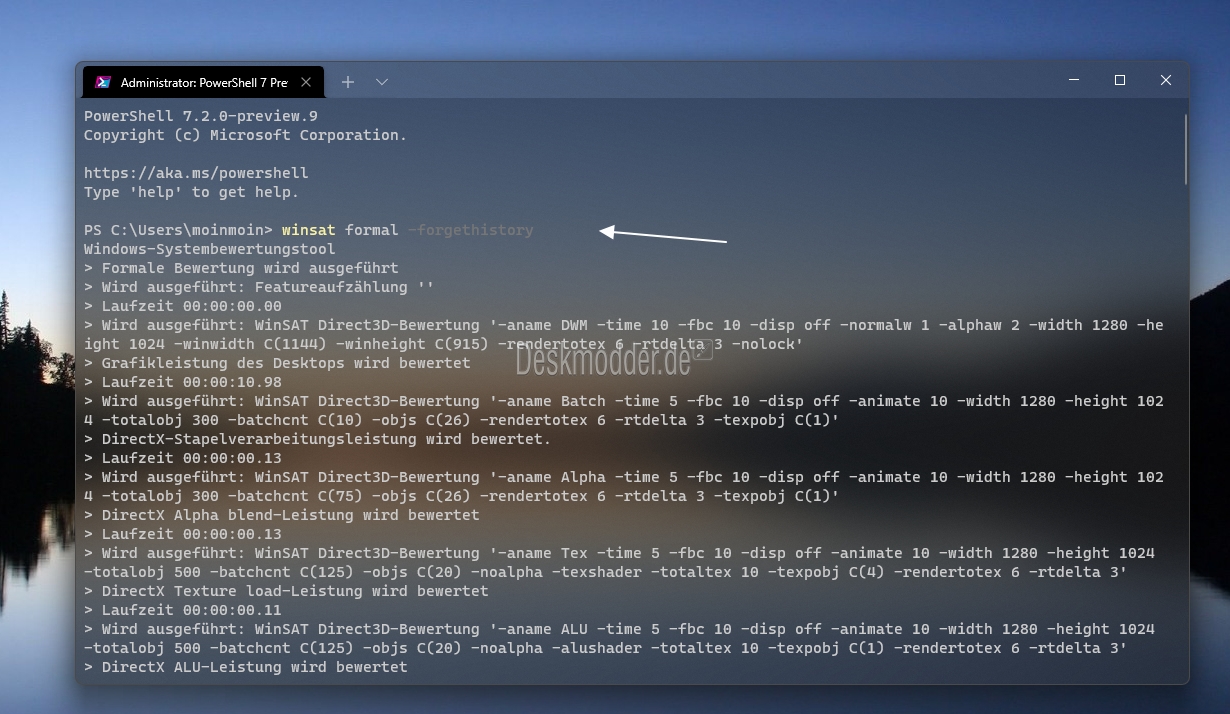Click the https://aka.ms/powershell link text
The image size is (1230, 714).
(196, 173)
